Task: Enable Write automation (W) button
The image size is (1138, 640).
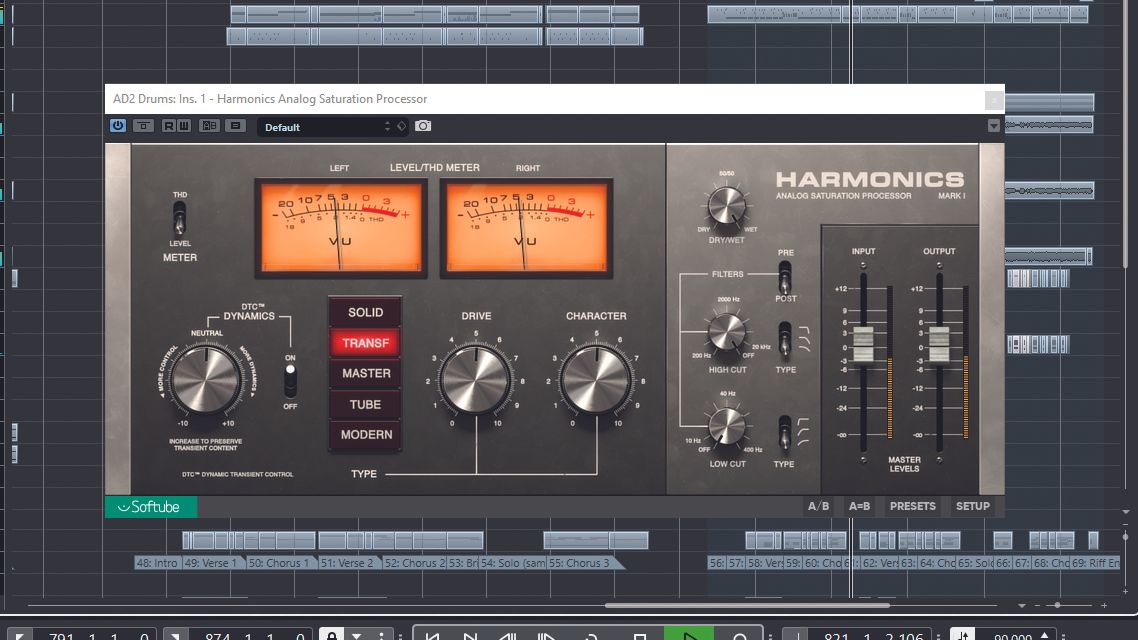Action: coord(184,126)
